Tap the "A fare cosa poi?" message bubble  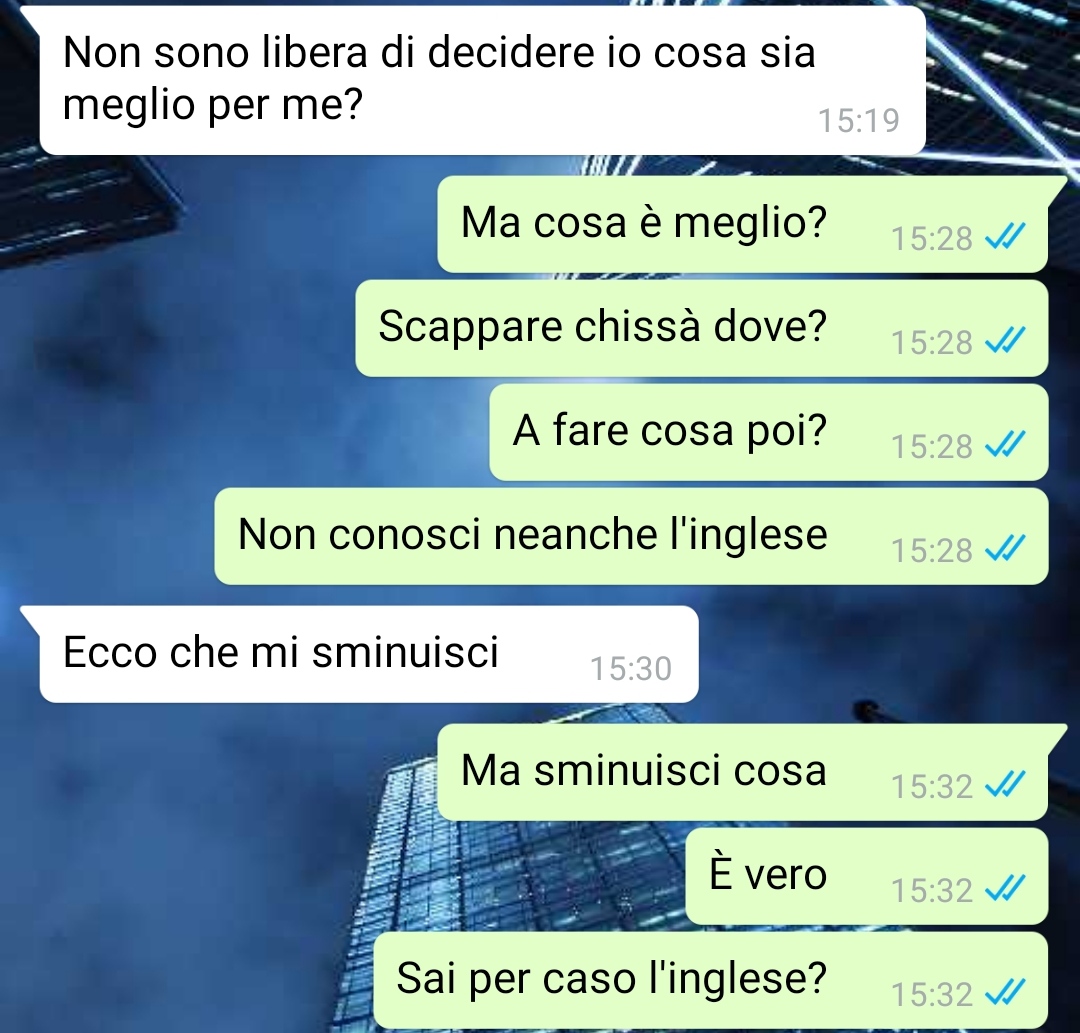[769, 432]
